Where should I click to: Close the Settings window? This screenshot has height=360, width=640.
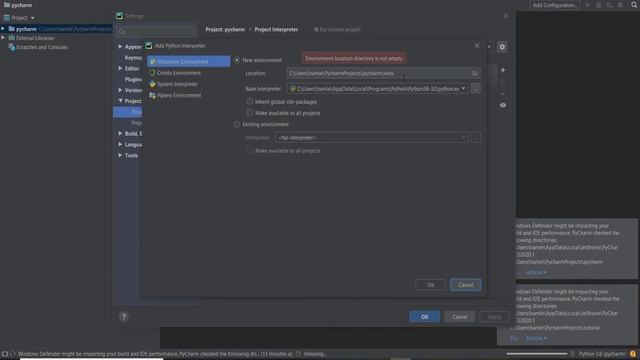click(506, 16)
